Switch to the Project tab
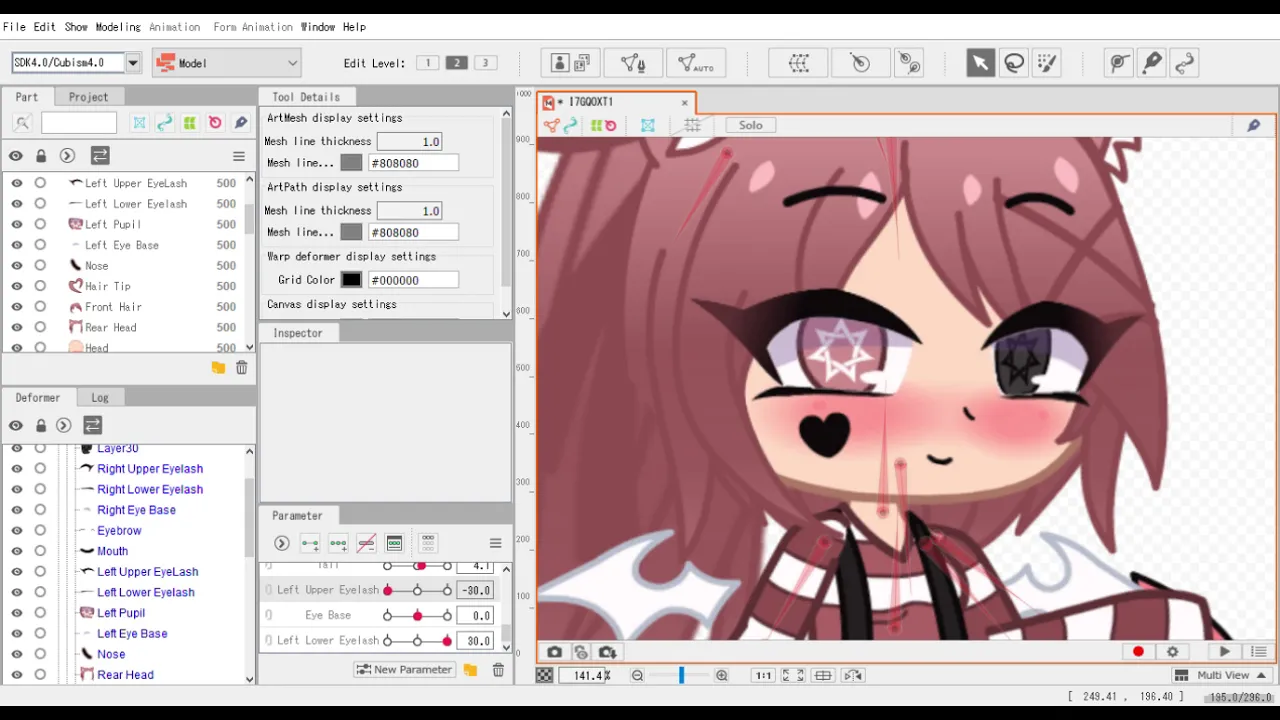Screen dimensions: 1280x720 (x=88, y=97)
